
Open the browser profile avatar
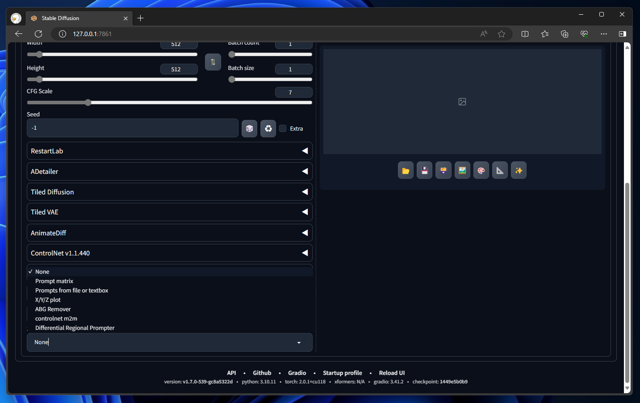(x=16, y=18)
